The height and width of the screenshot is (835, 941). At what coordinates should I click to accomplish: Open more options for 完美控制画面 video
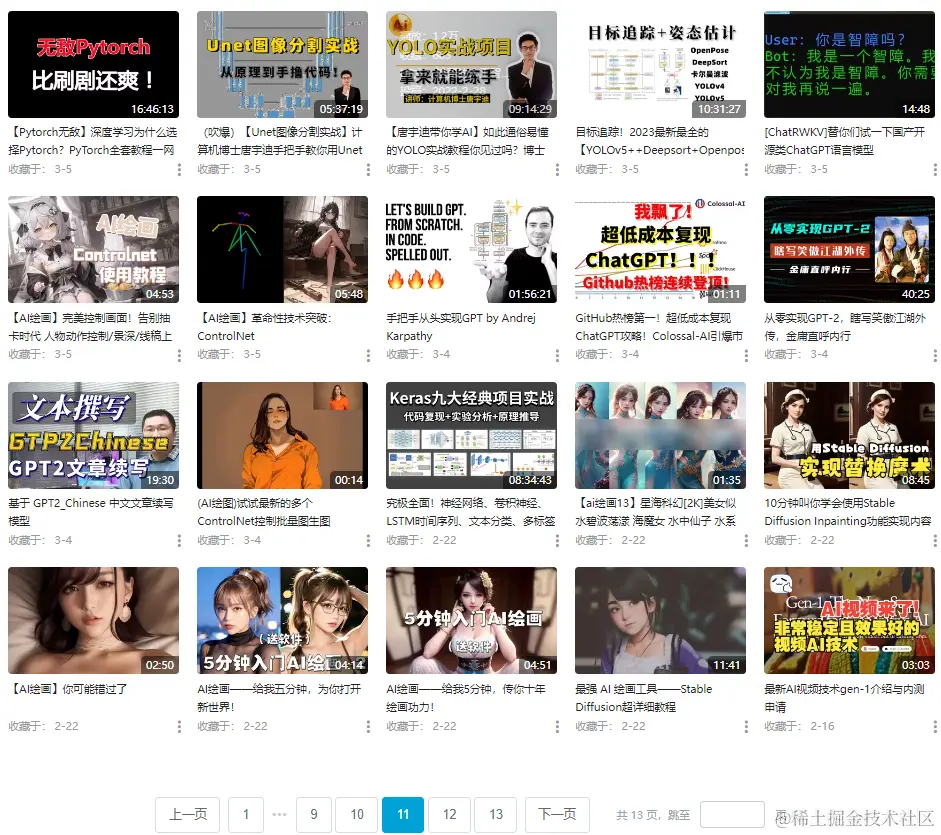pos(179,355)
